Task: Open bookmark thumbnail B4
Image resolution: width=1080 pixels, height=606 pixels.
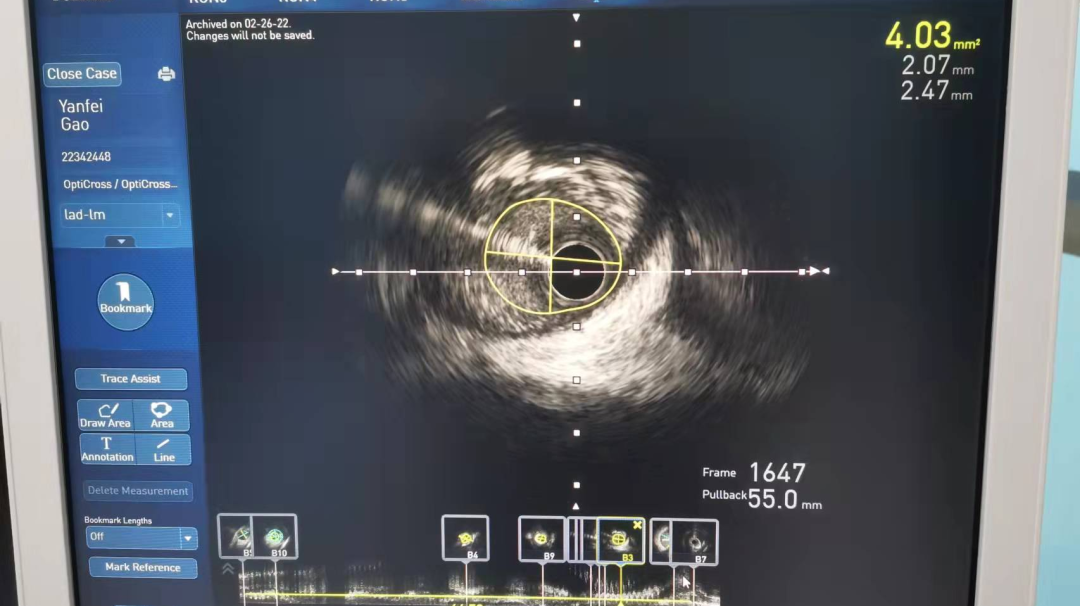Action: 466,538
